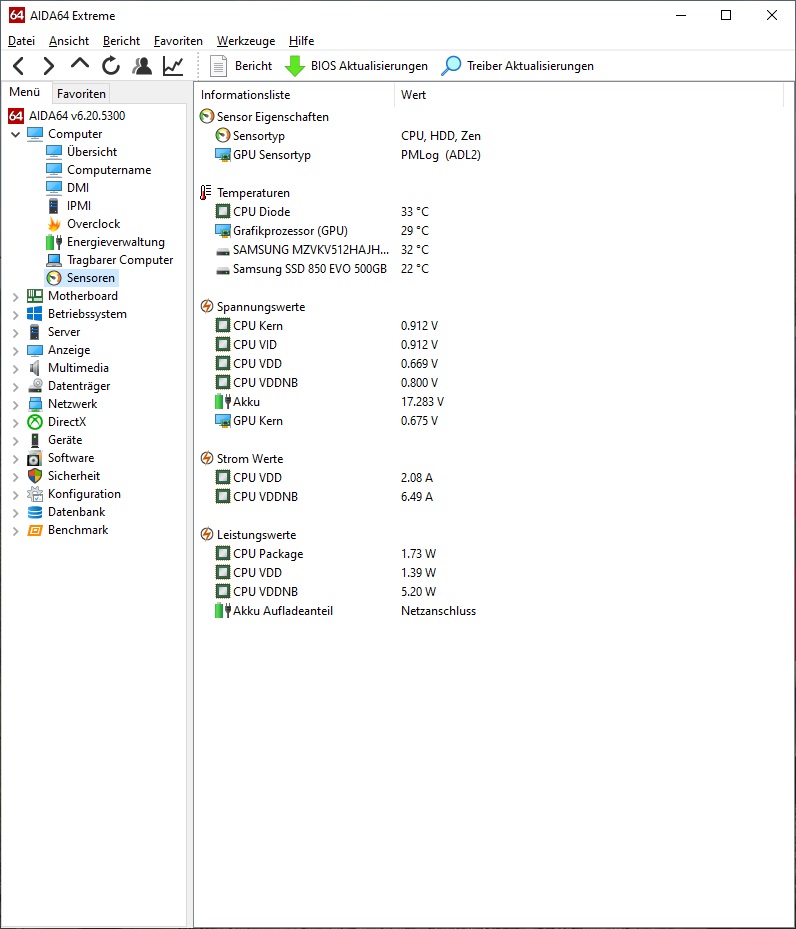This screenshot has width=796, height=929.
Task: Click the Temperaturen thermometer icon
Action: click(x=206, y=193)
